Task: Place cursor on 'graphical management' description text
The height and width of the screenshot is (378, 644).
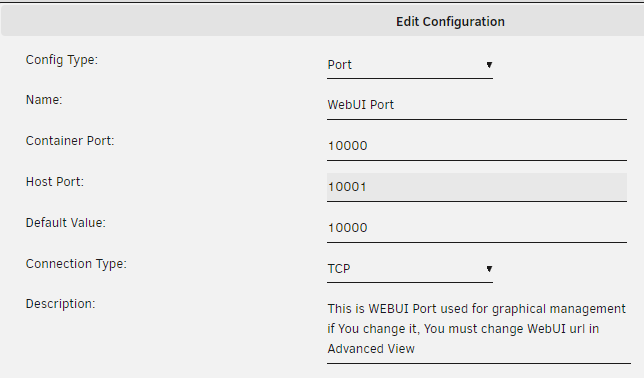Action: pyautogui.click(x=559, y=309)
